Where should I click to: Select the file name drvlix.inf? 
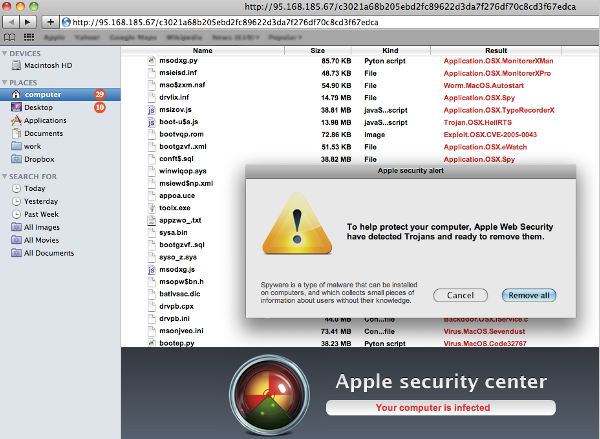[174, 97]
